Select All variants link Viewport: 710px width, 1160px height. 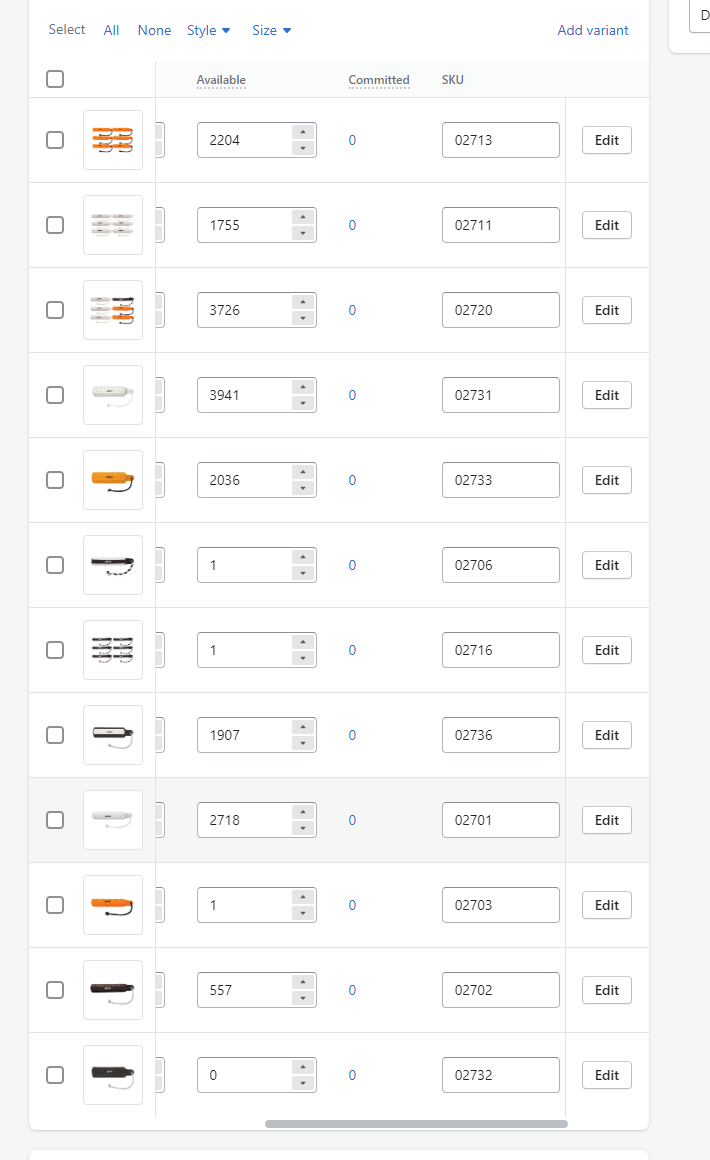point(111,30)
